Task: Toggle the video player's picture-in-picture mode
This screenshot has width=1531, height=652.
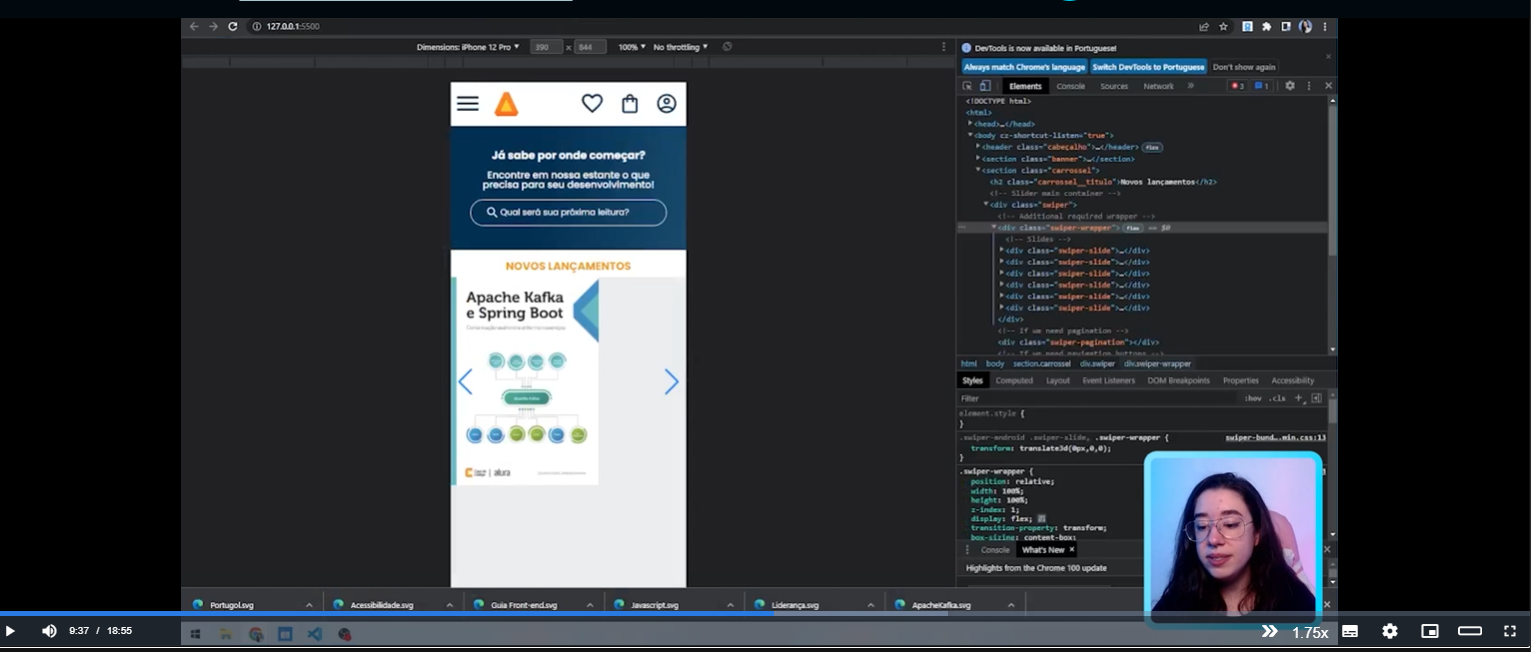Action: 1430,631
